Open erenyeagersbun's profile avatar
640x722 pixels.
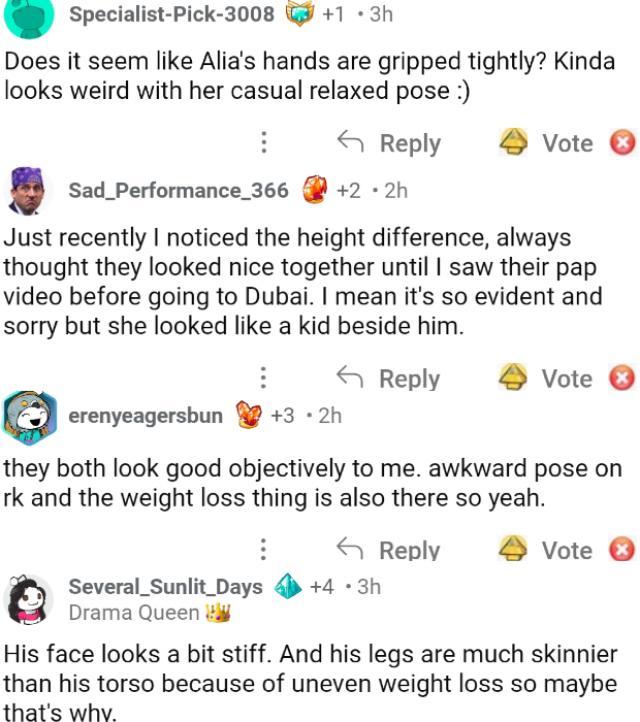[27, 417]
